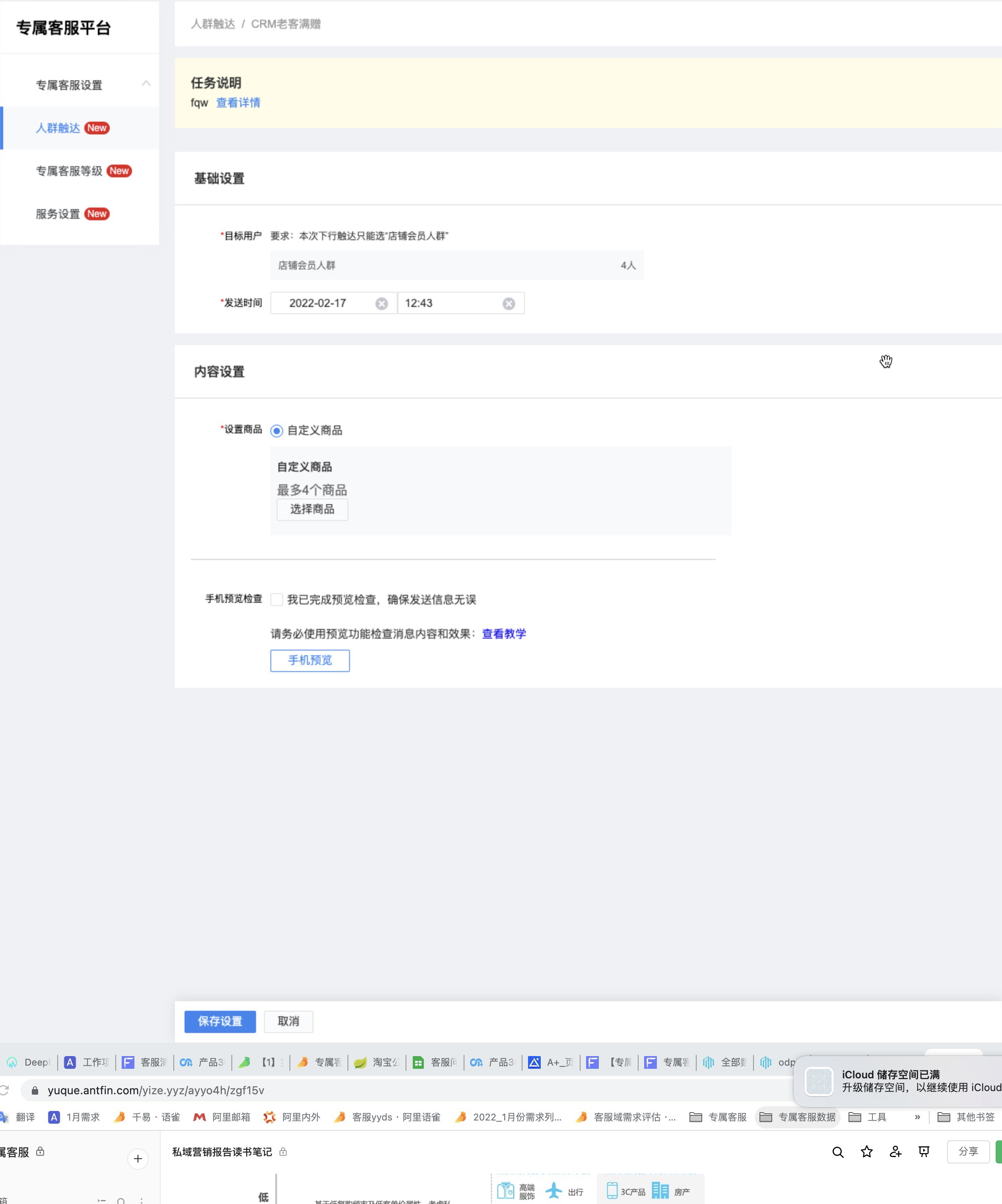Click the 选择商品 button
1002x1204 pixels.
pyautogui.click(x=312, y=509)
